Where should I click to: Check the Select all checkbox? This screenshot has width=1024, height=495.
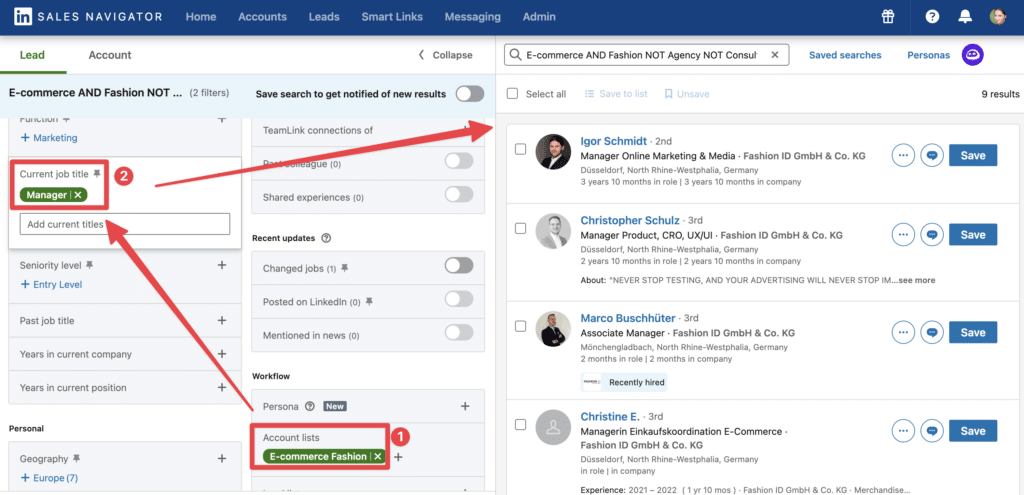513,93
